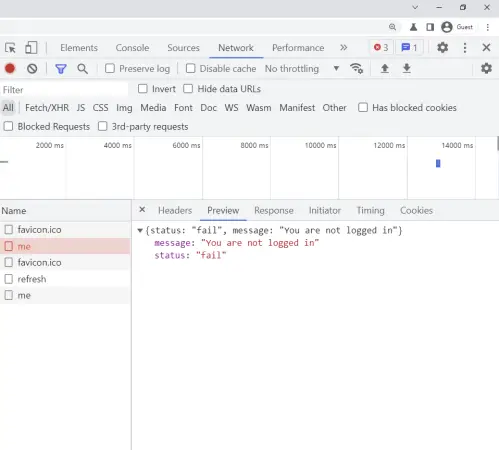The height and width of the screenshot is (450, 499).
Task: Clear the network log
Action: pyautogui.click(x=32, y=69)
